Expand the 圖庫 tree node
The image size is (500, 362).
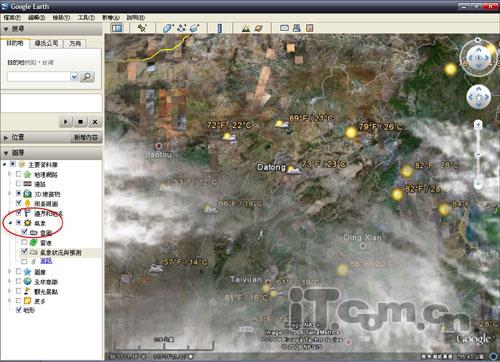(10, 272)
